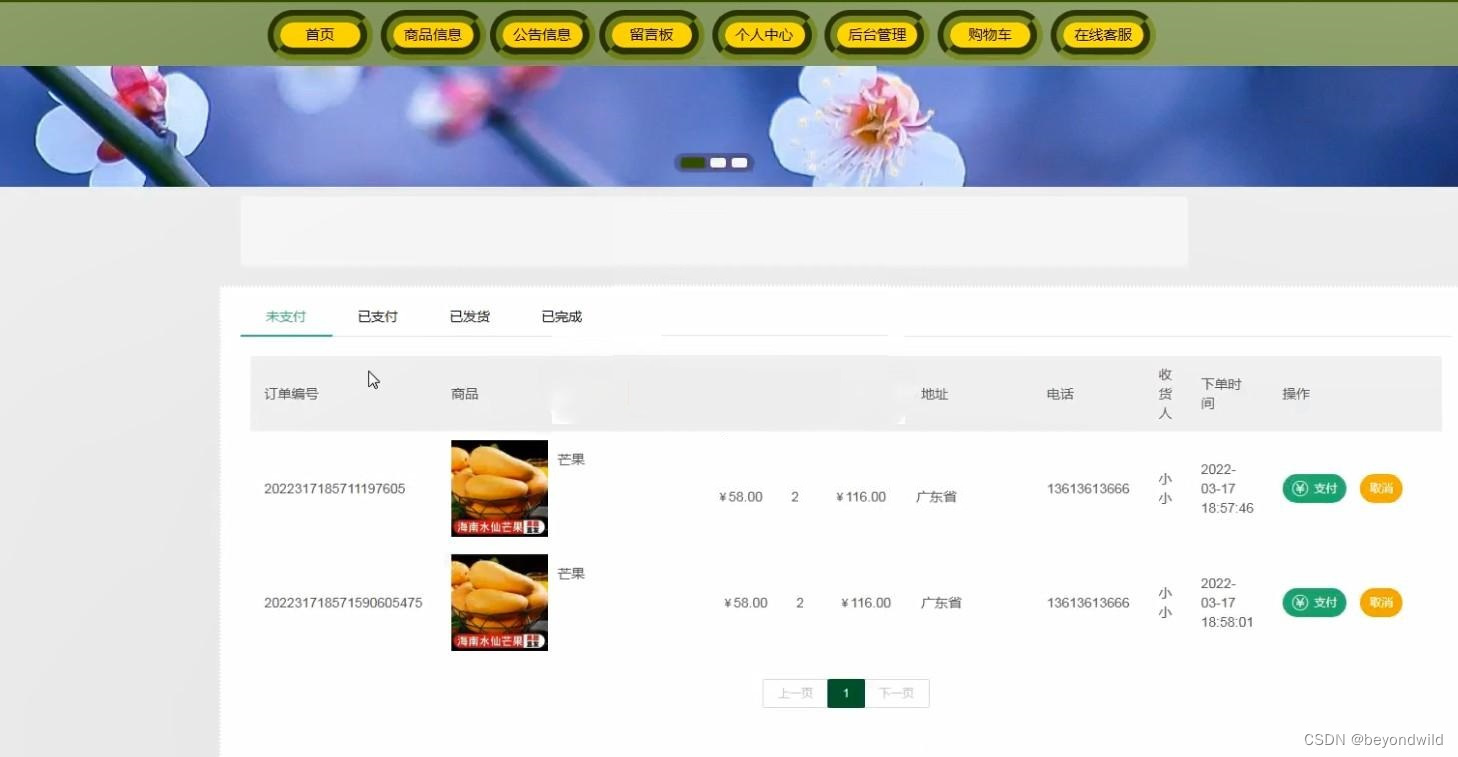The width and height of the screenshot is (1458, 757).
Task: Switch to the 已发货 tab
Action: tap(470, 316)
